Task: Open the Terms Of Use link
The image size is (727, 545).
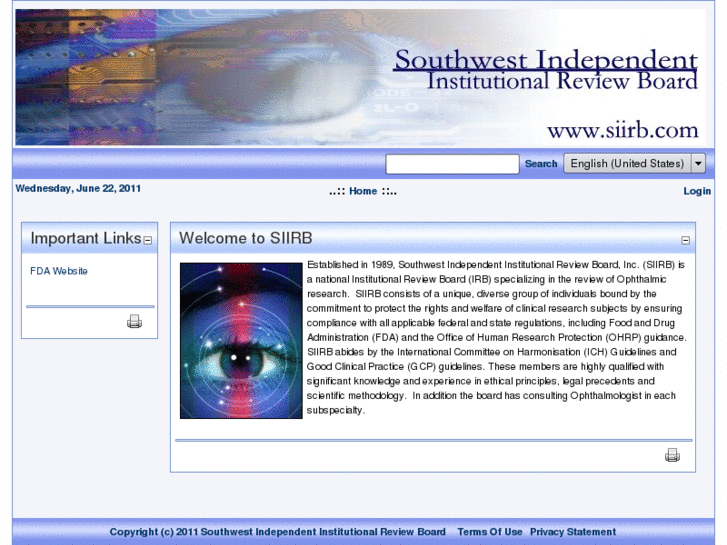Action: pos(490,532)
